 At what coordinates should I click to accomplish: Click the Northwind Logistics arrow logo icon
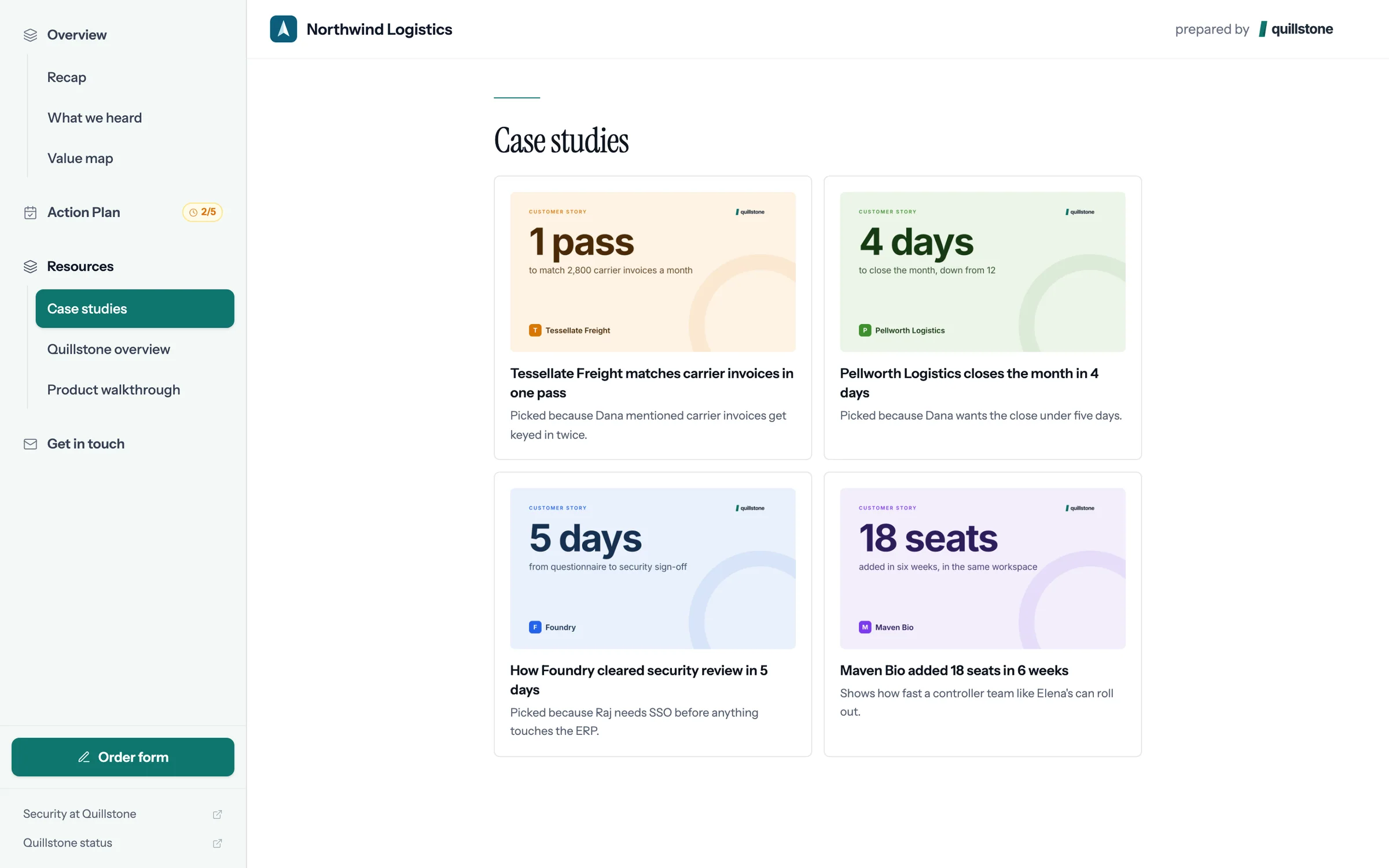tap(283, 29)
